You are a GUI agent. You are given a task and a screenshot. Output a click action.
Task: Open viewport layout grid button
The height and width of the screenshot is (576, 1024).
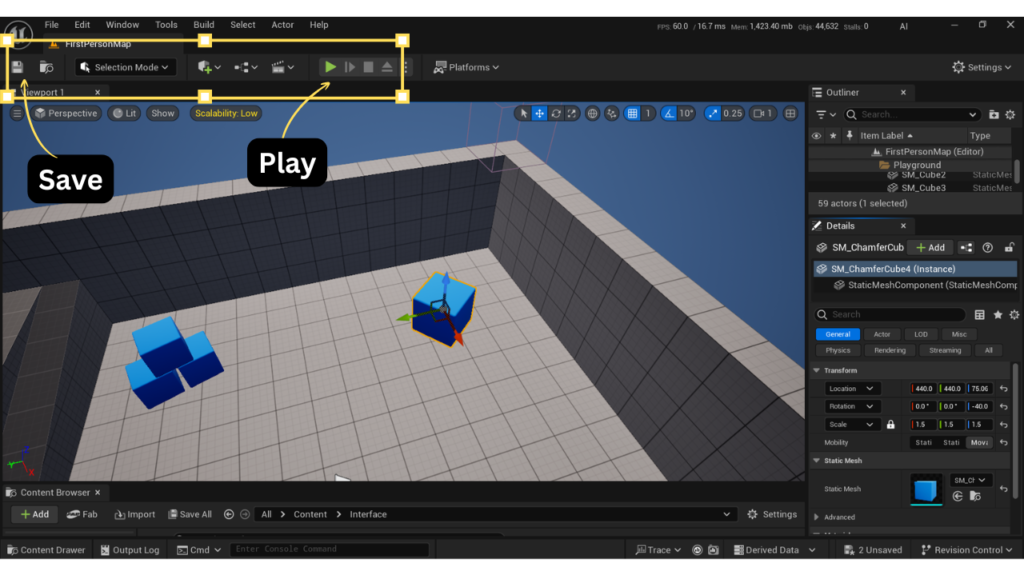point(790,114)
